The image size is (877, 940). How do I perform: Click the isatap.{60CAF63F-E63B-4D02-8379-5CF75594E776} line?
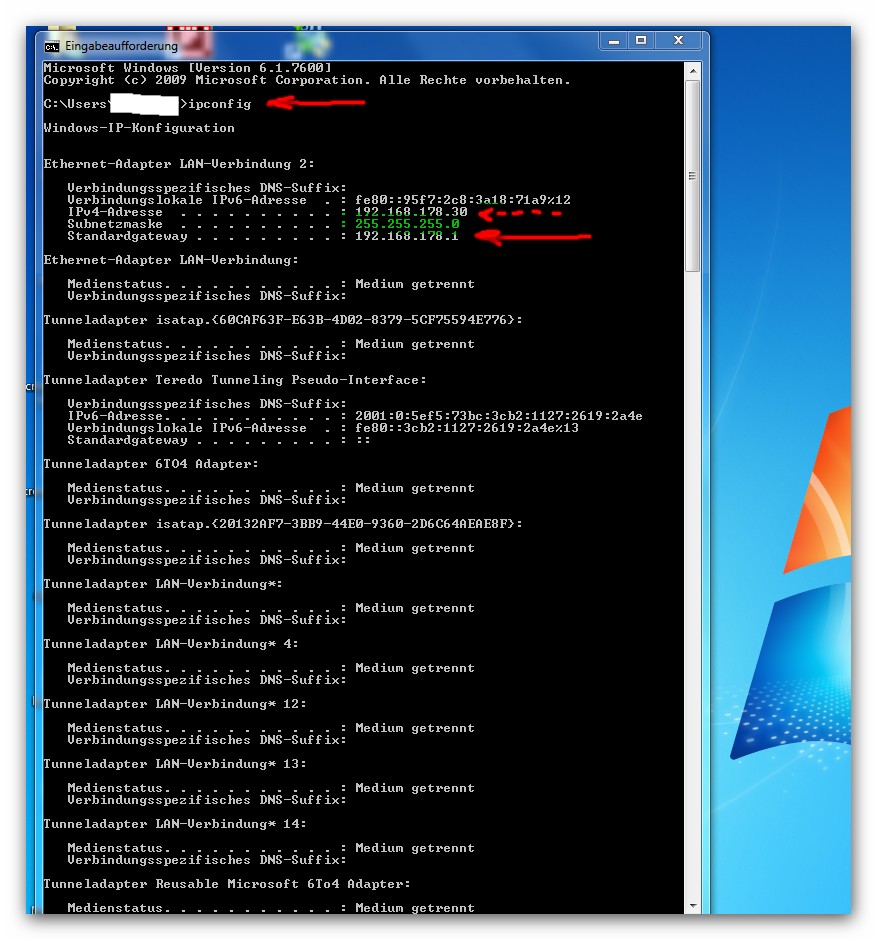point(283,320)
